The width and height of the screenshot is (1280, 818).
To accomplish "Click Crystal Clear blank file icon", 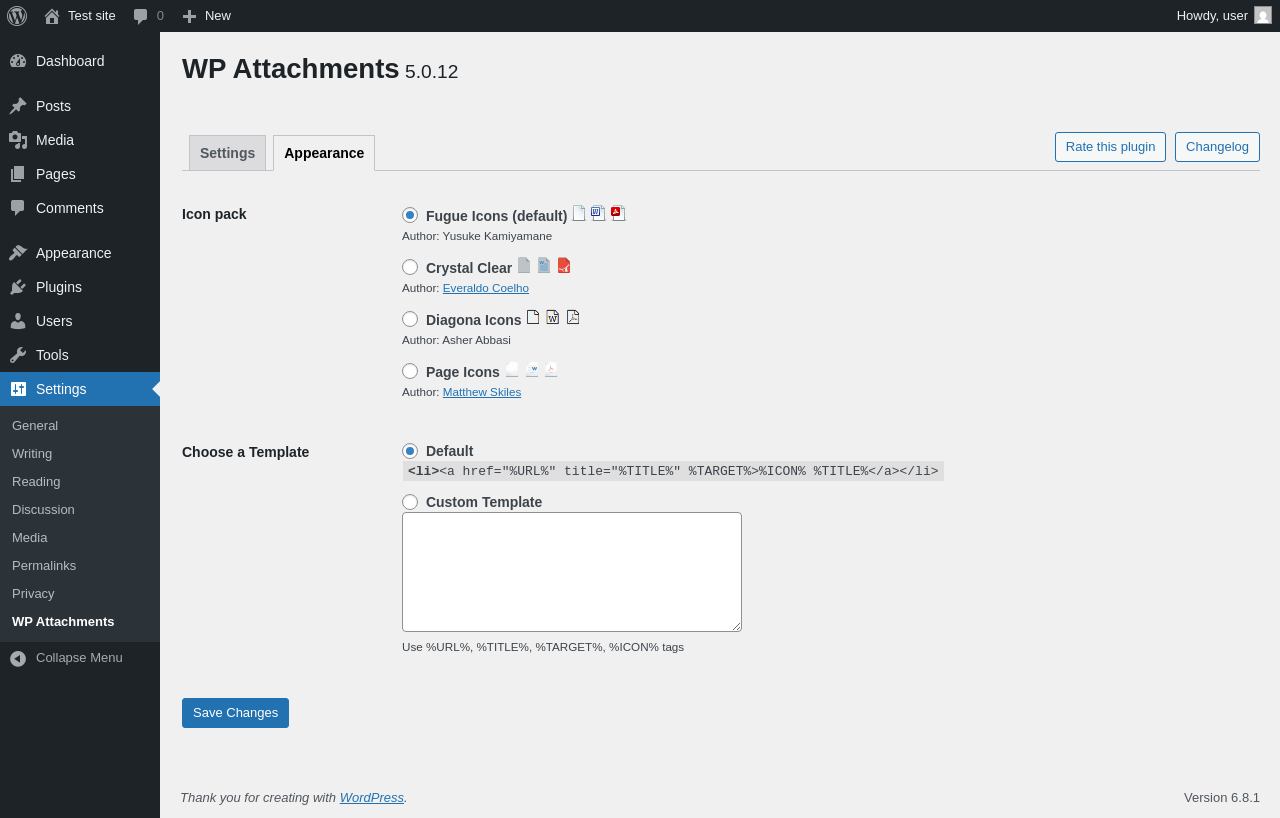I will pos(524,265).
